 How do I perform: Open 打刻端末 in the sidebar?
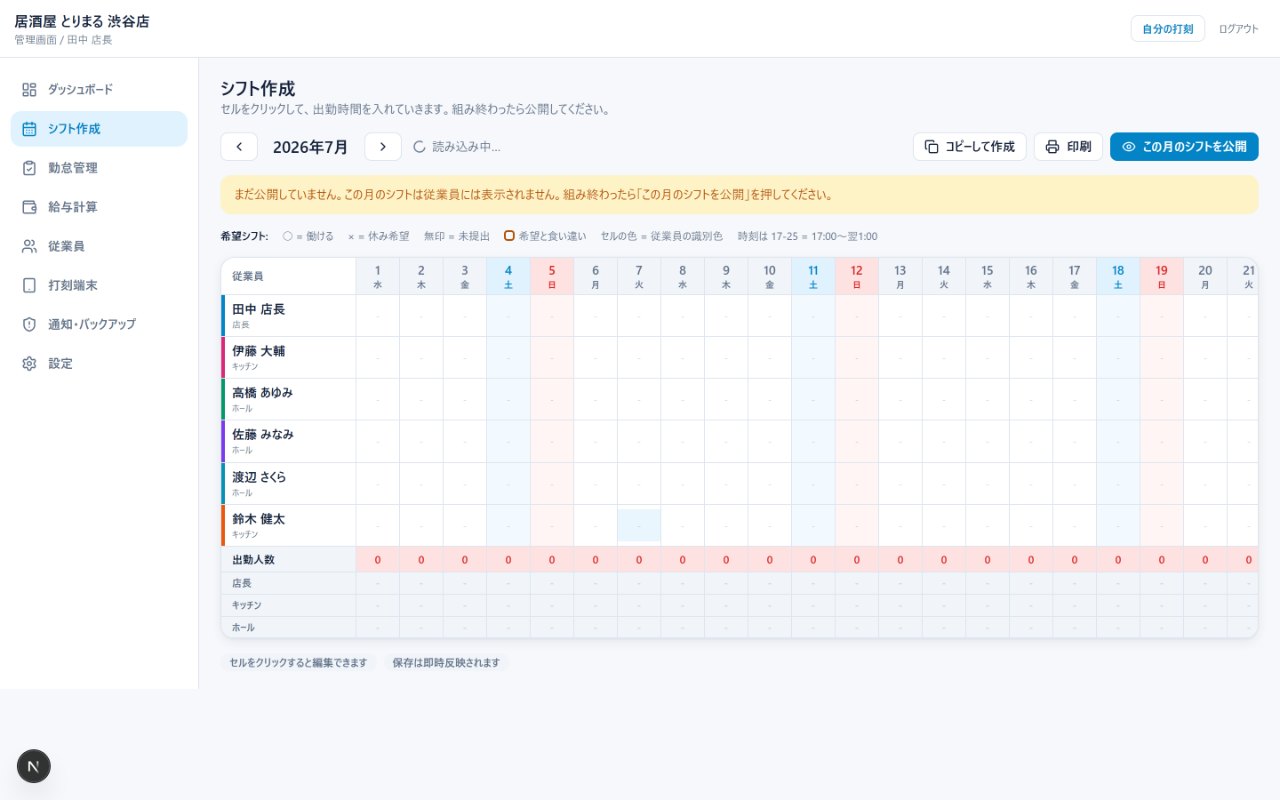tap(99, 285)
